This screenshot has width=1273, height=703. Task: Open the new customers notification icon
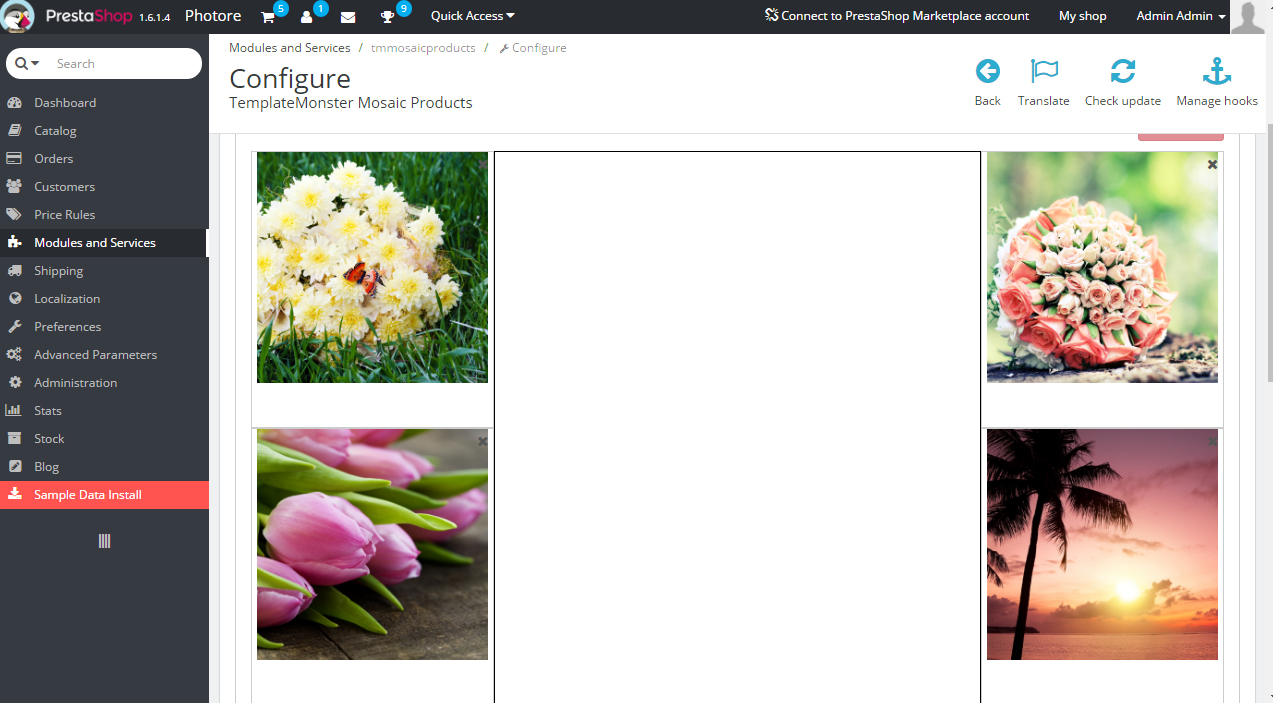tap(307, 17)
